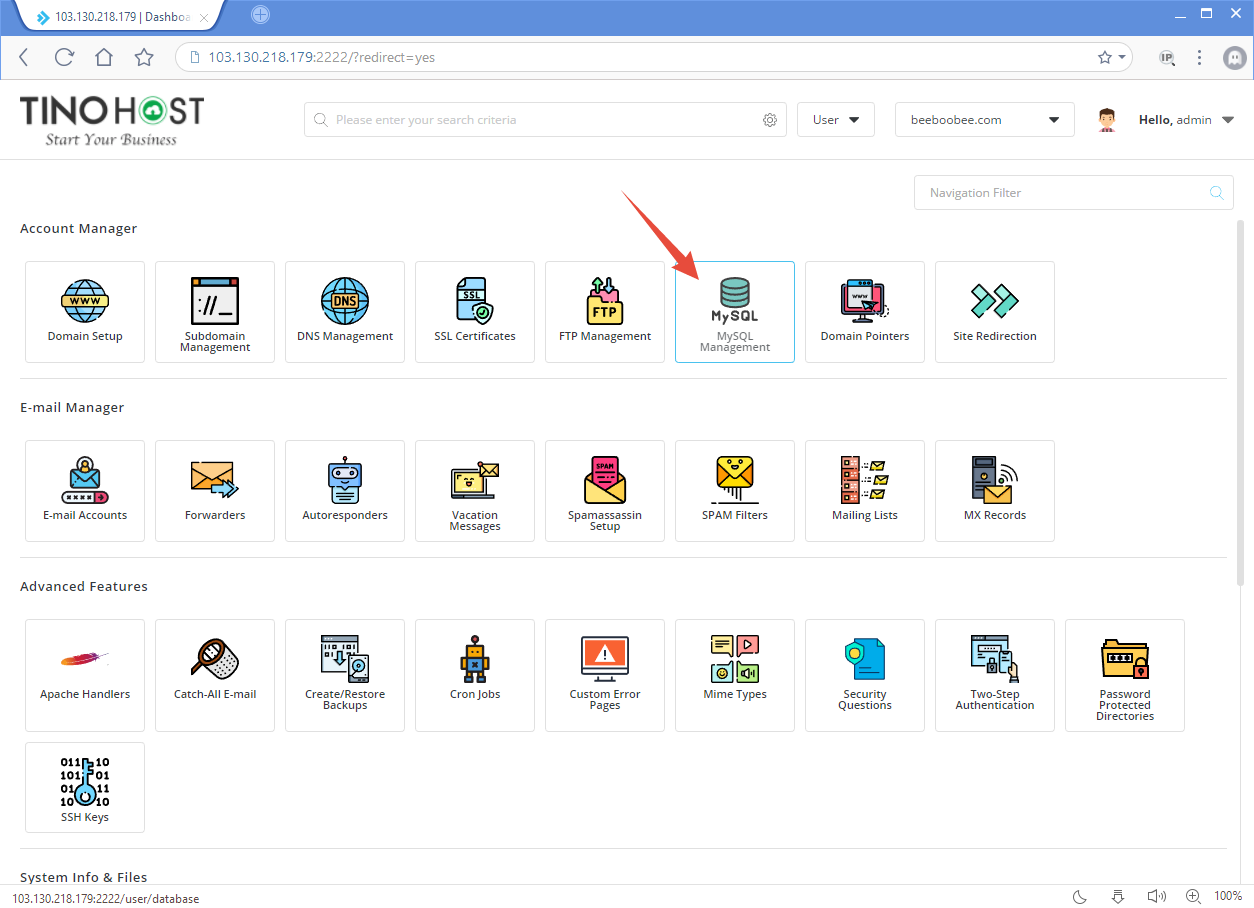Open Site Redirection
The width and height of the screenshot is (1254, 908).
(994, 311)
